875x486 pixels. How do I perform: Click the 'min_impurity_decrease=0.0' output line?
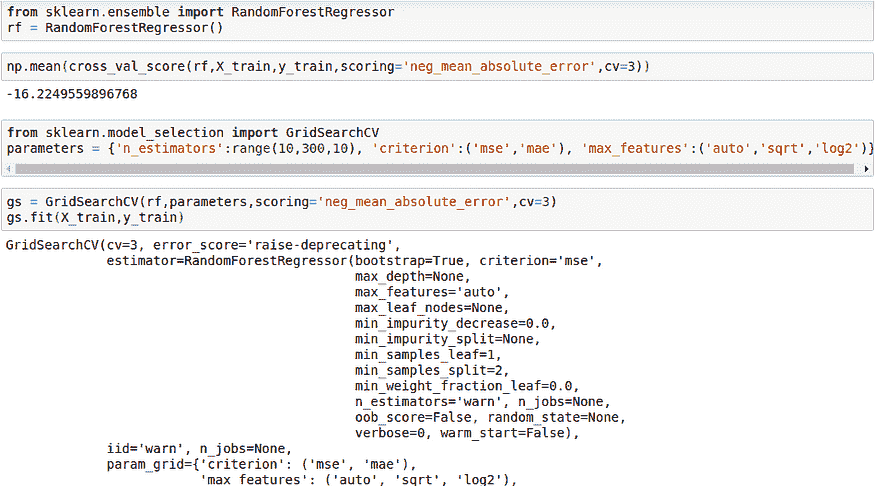[x=454, y=324]
